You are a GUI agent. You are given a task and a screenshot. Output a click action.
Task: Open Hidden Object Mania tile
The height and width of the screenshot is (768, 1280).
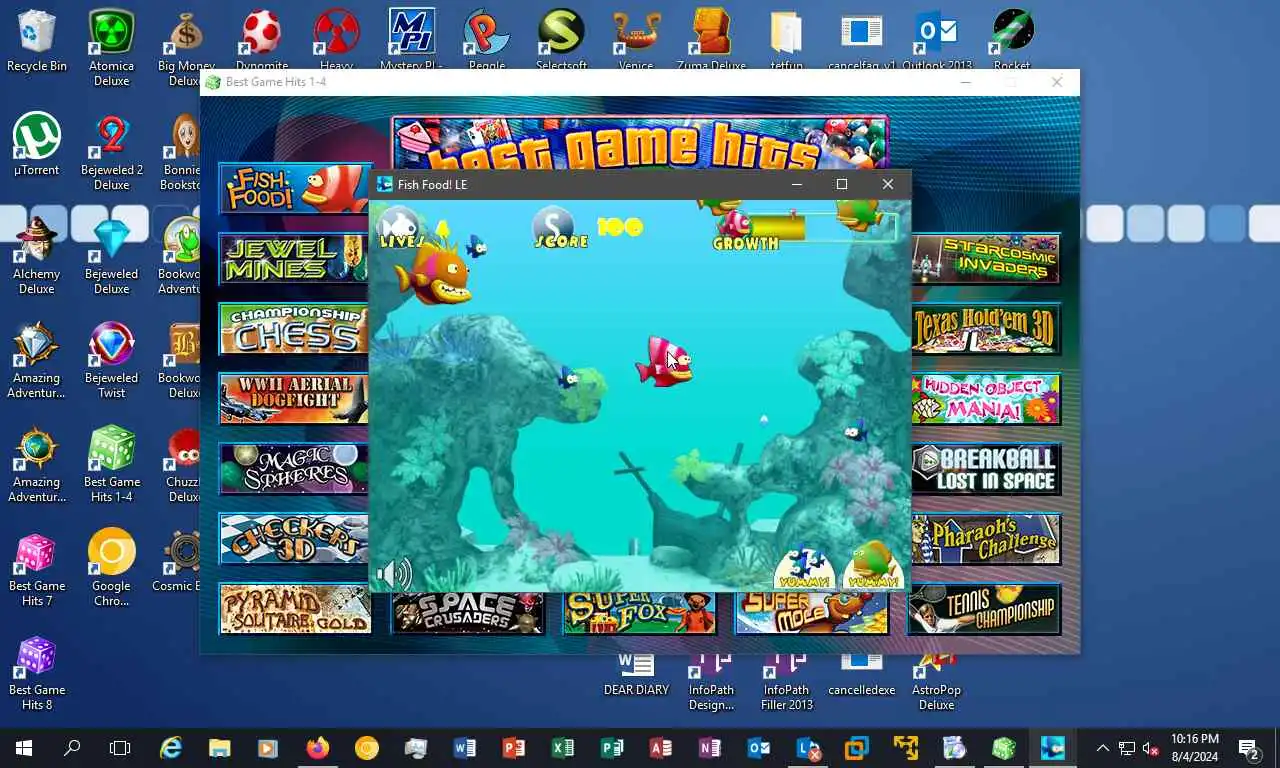[986, 398]
